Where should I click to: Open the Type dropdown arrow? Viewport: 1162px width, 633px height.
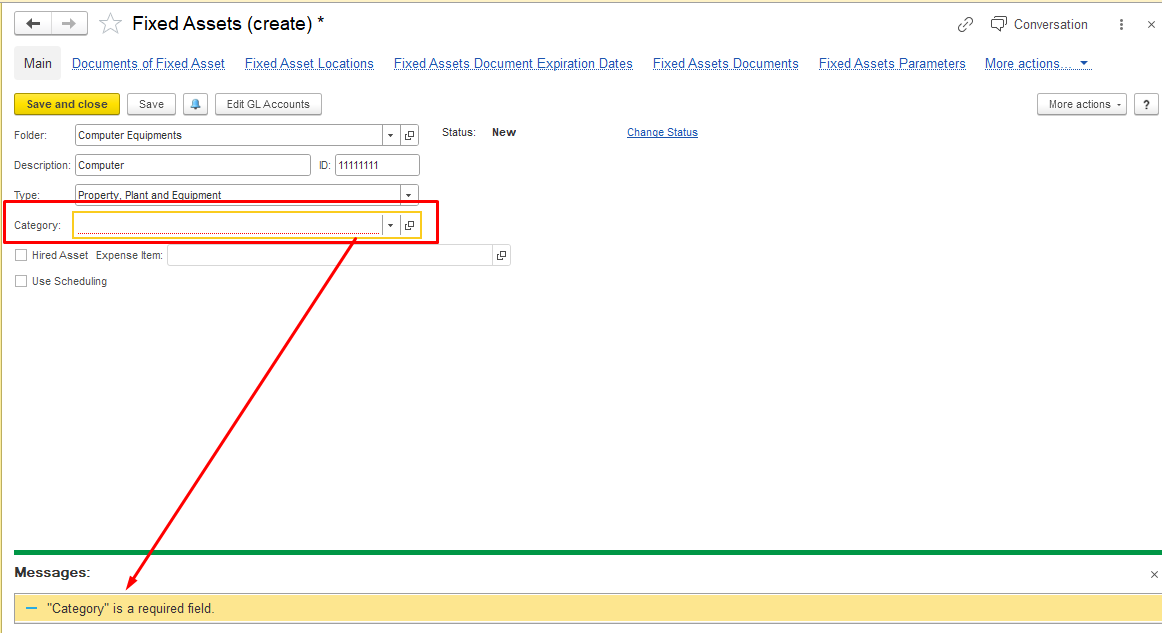408,195
